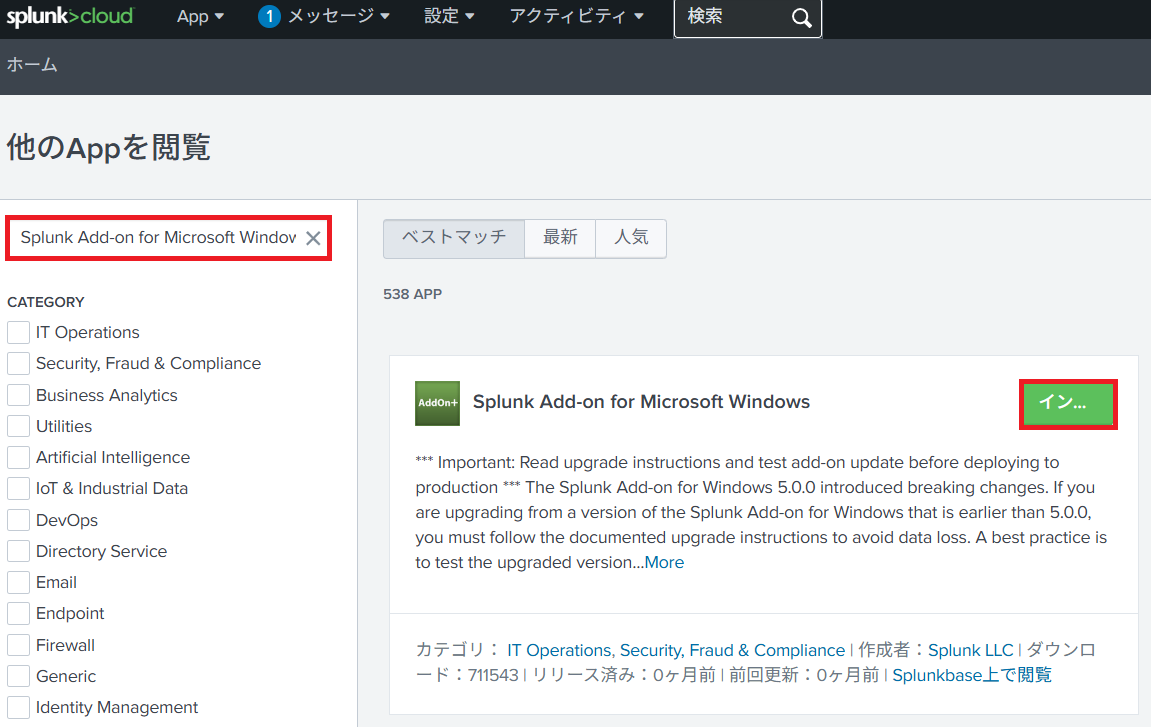Click the search magnifier icon

point(801,18)
